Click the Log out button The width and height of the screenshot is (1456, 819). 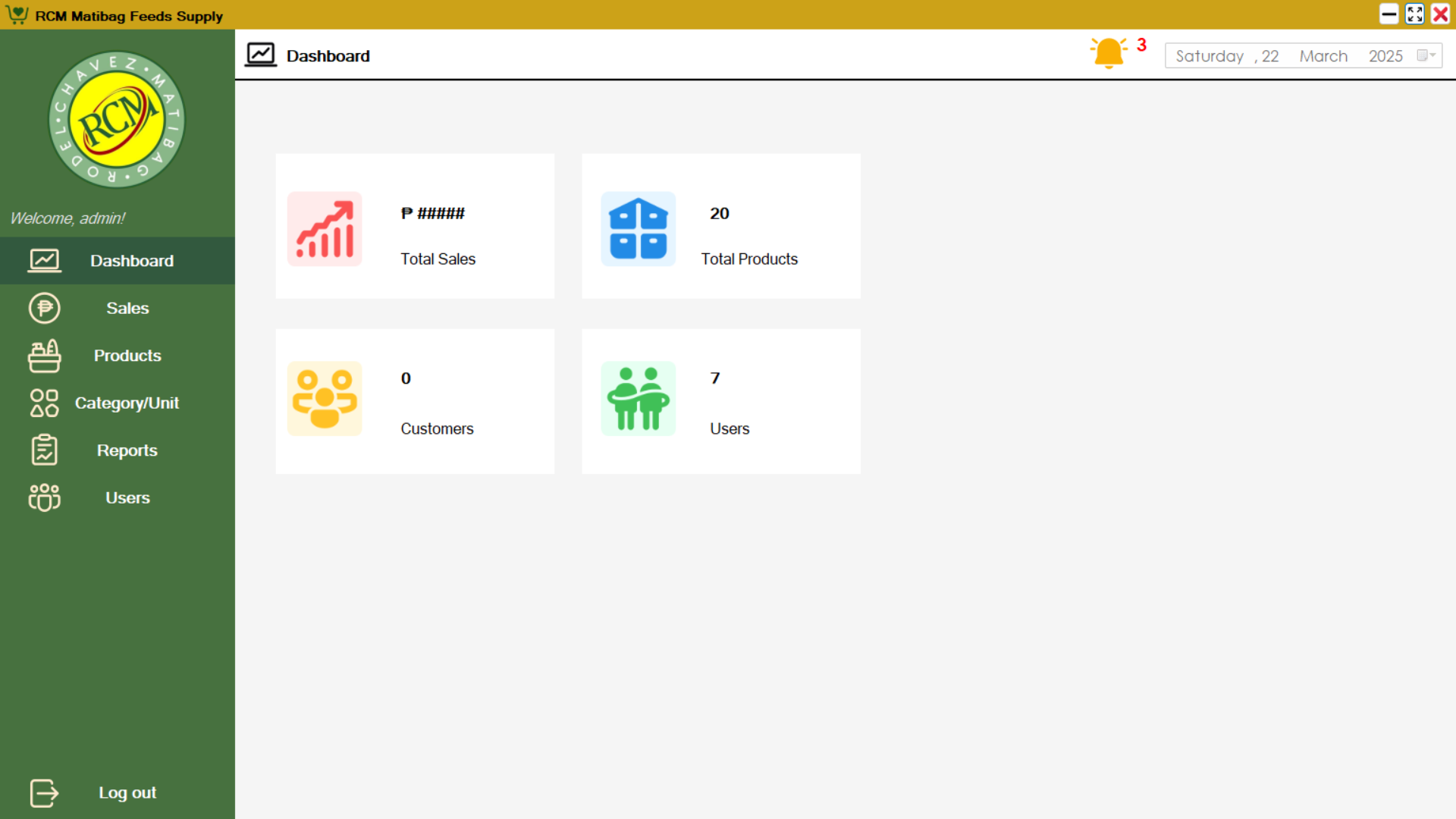click(118, 793)
